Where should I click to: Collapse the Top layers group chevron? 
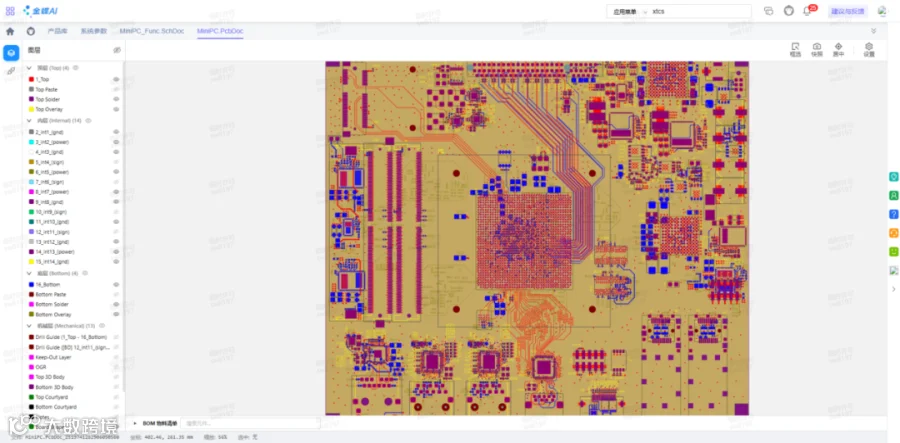point(29,68)
